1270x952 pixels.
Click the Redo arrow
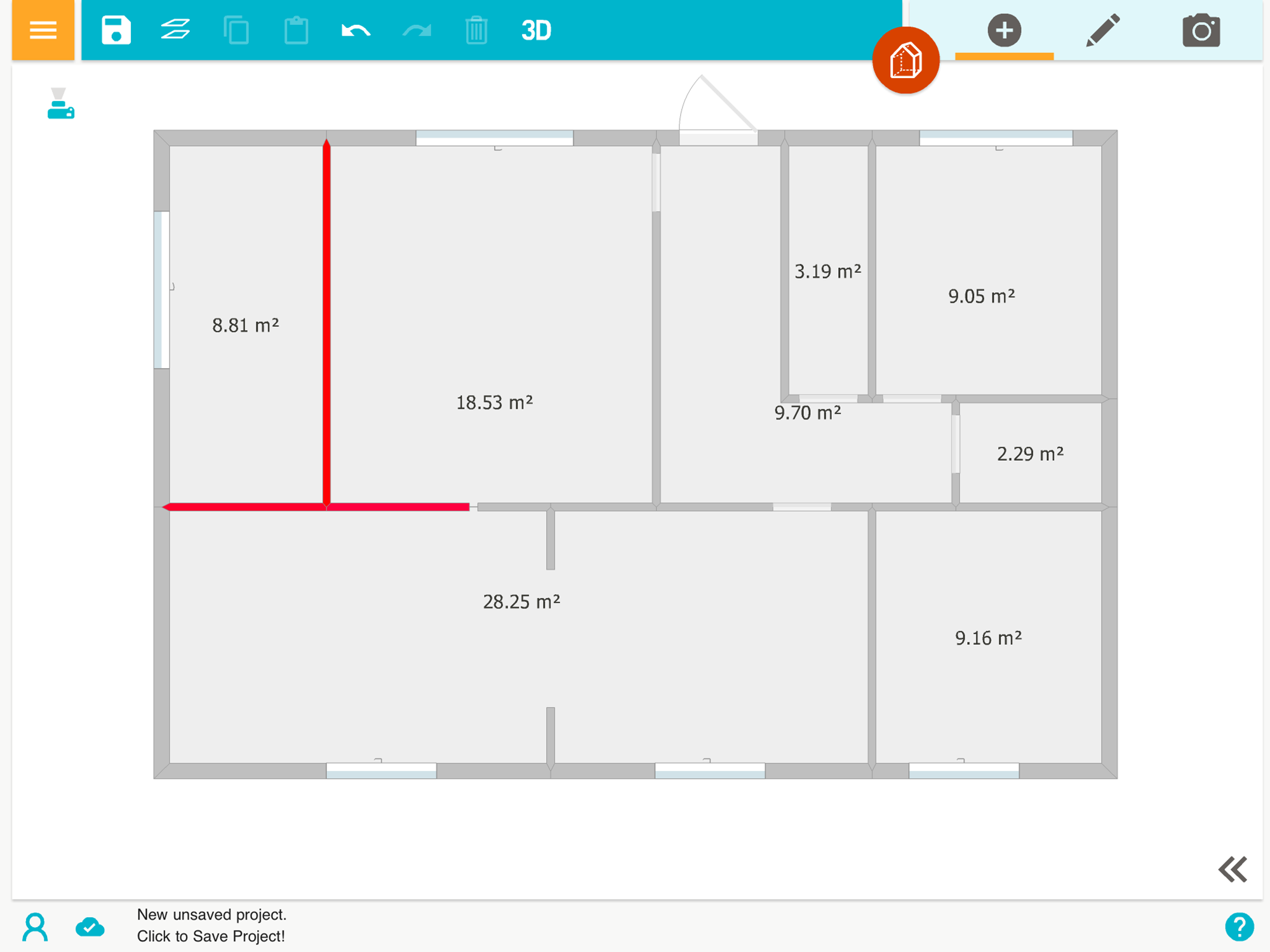coord(417,30)
